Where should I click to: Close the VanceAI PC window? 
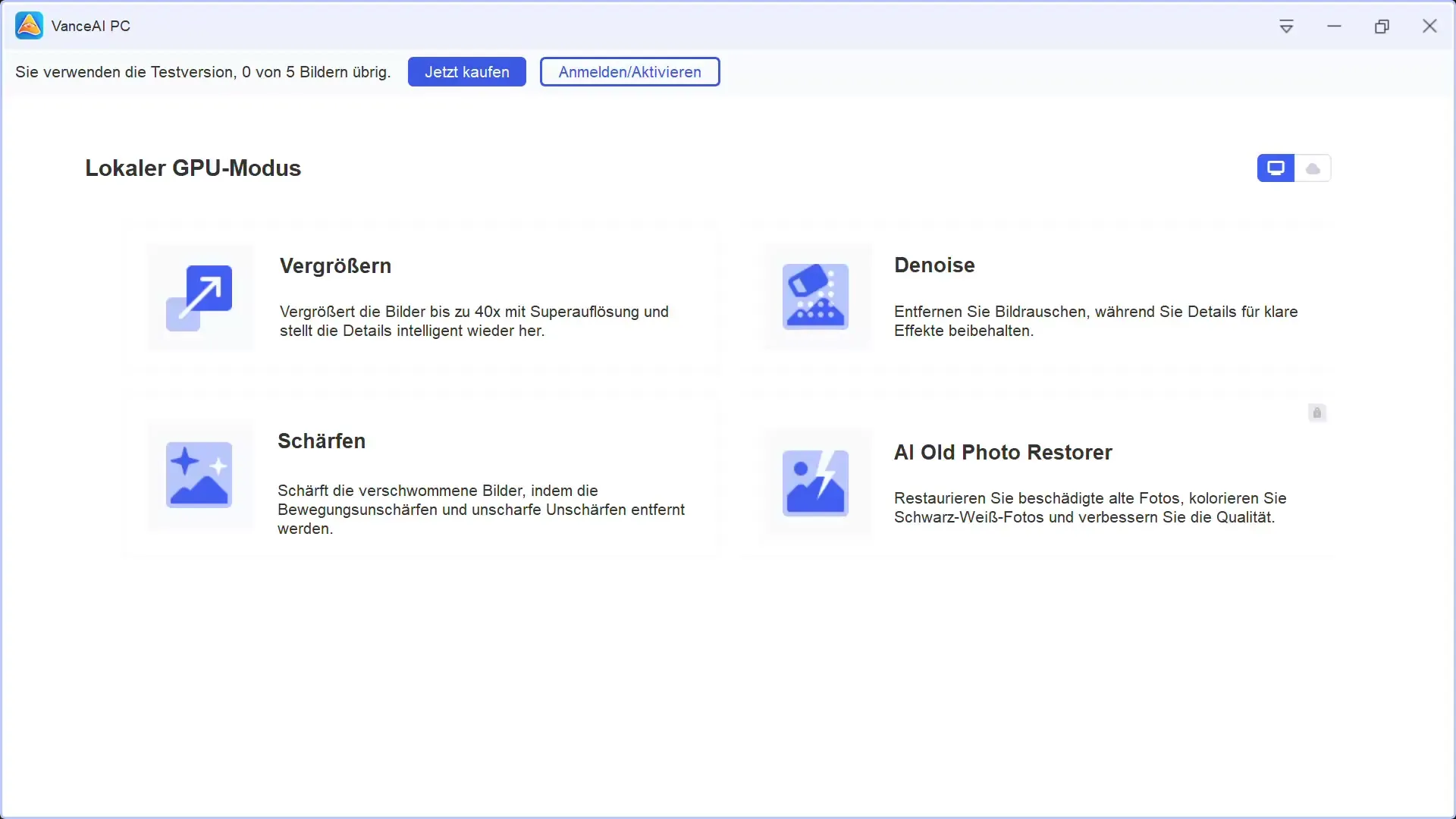point(1429,27)
